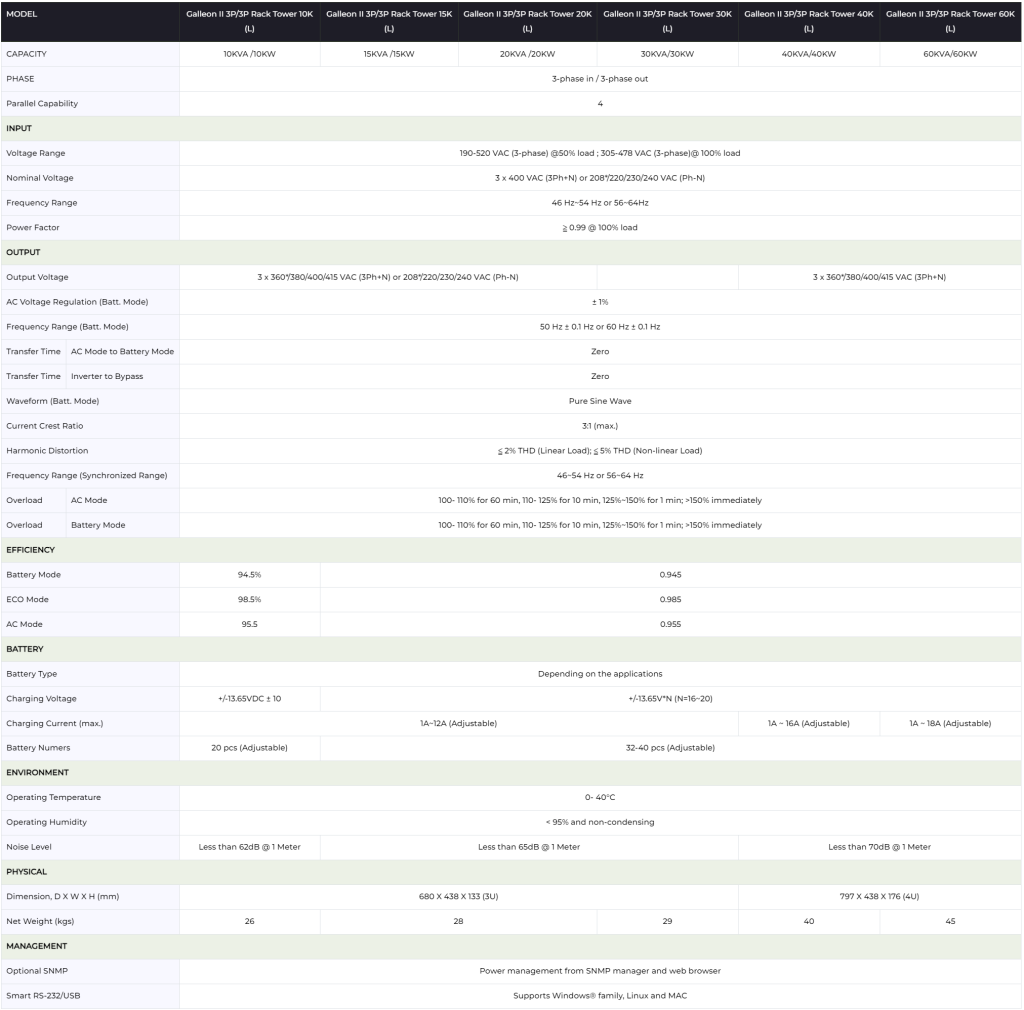Click Output Voltage value with 208*/220/230/240 VAC

(x=388, y=277)
